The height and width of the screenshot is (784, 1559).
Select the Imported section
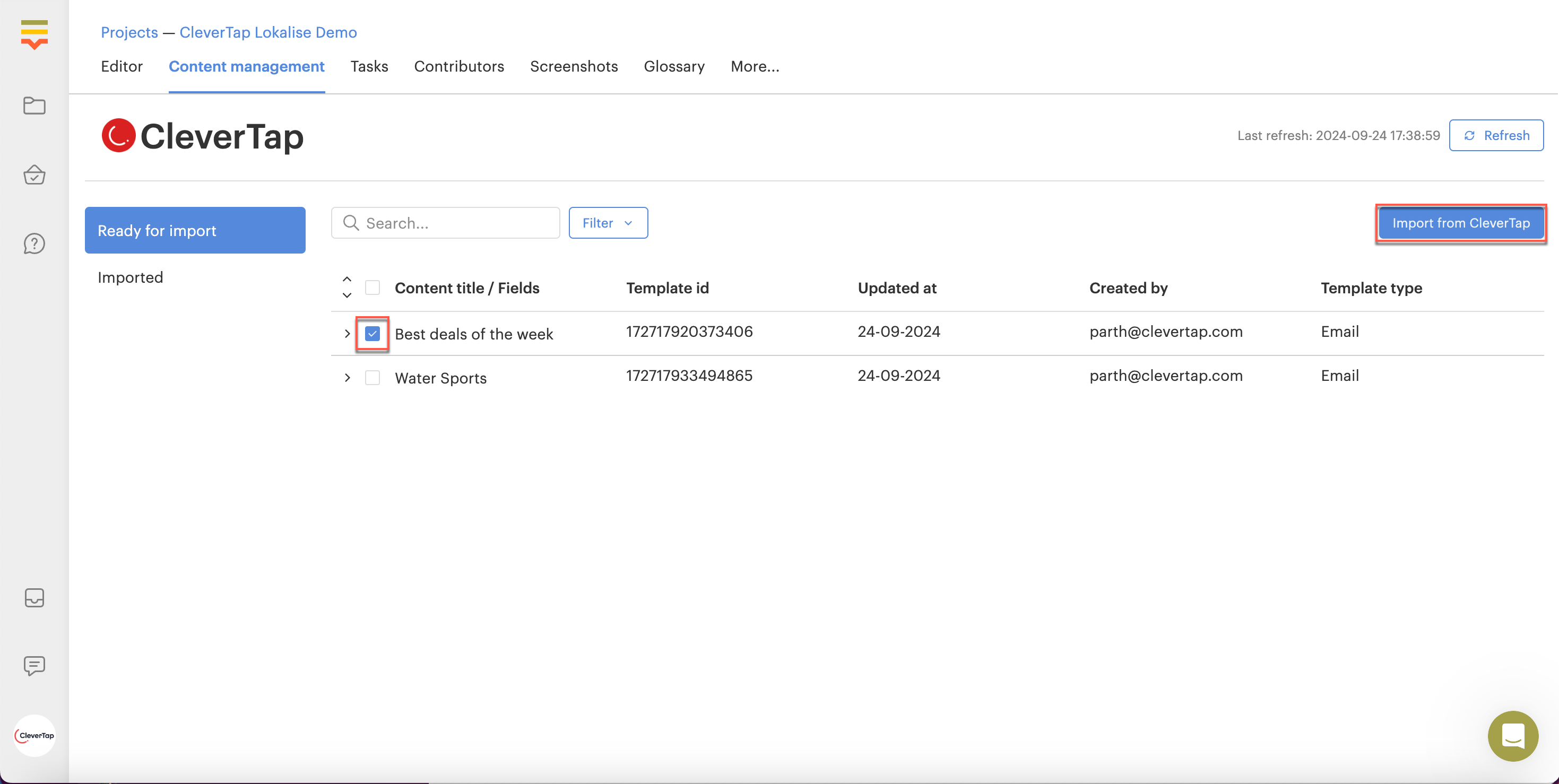[x=130, y=277]
